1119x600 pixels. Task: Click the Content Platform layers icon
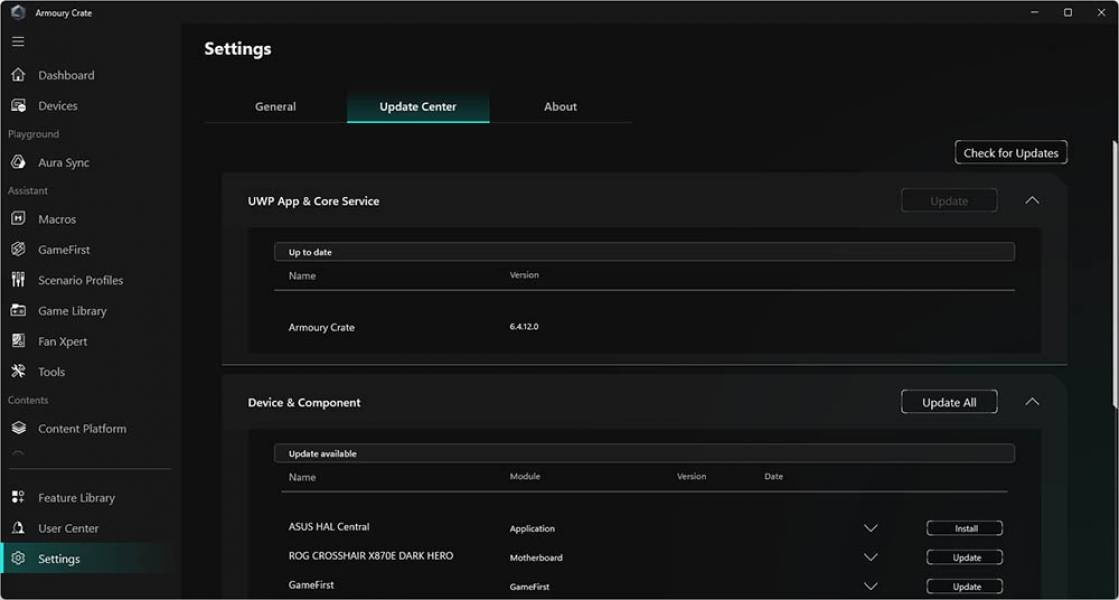(x=19, y=428)
